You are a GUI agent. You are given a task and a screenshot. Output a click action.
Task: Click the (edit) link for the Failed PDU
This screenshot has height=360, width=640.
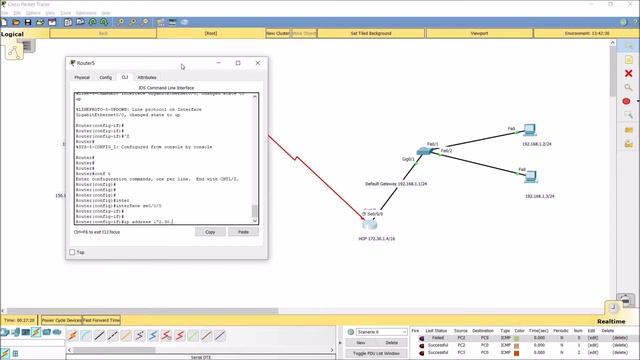[x=593, y=338]
